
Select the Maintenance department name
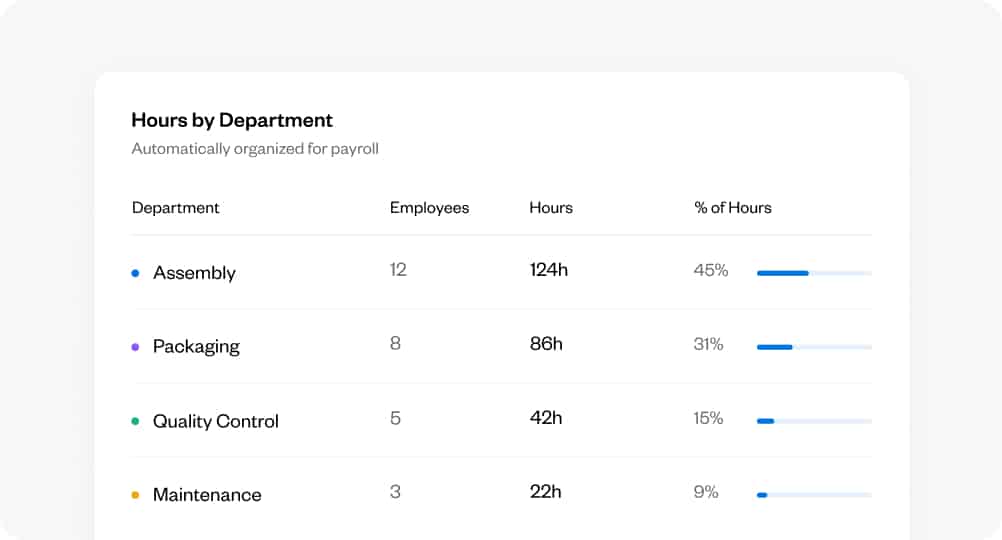pos(207,495)
